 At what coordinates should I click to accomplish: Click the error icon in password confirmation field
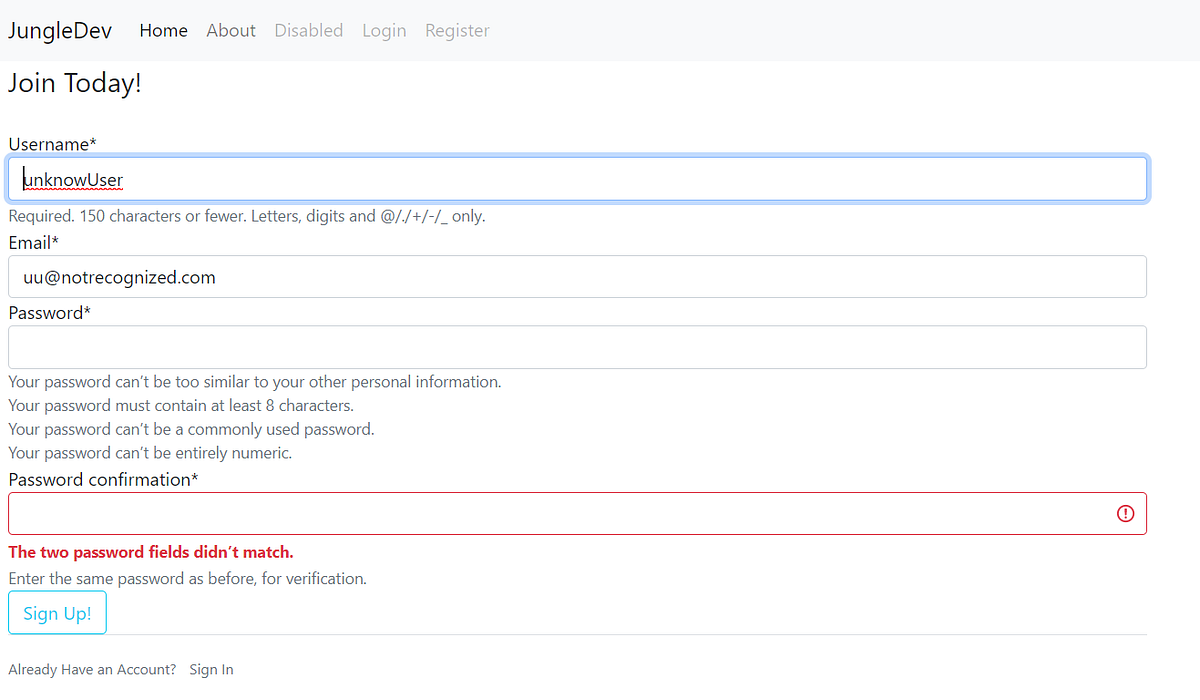click(x=1125, y=513)
